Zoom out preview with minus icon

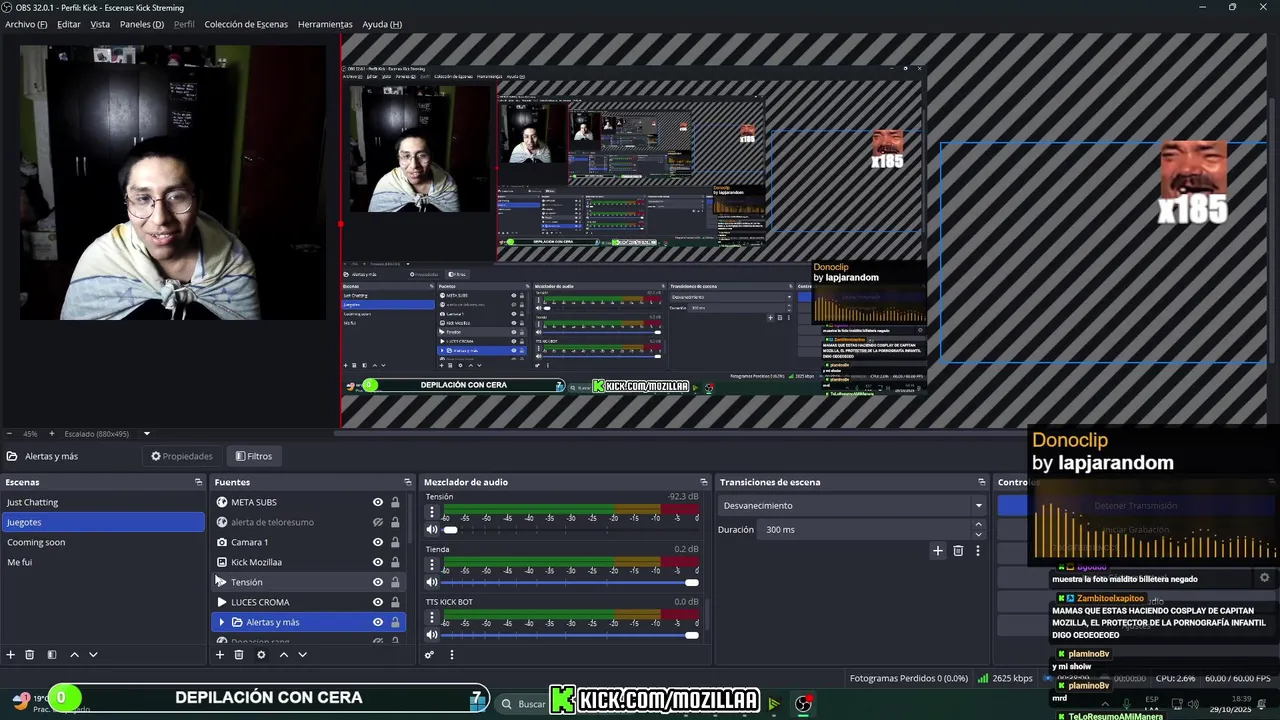click(x=9, y=434)
